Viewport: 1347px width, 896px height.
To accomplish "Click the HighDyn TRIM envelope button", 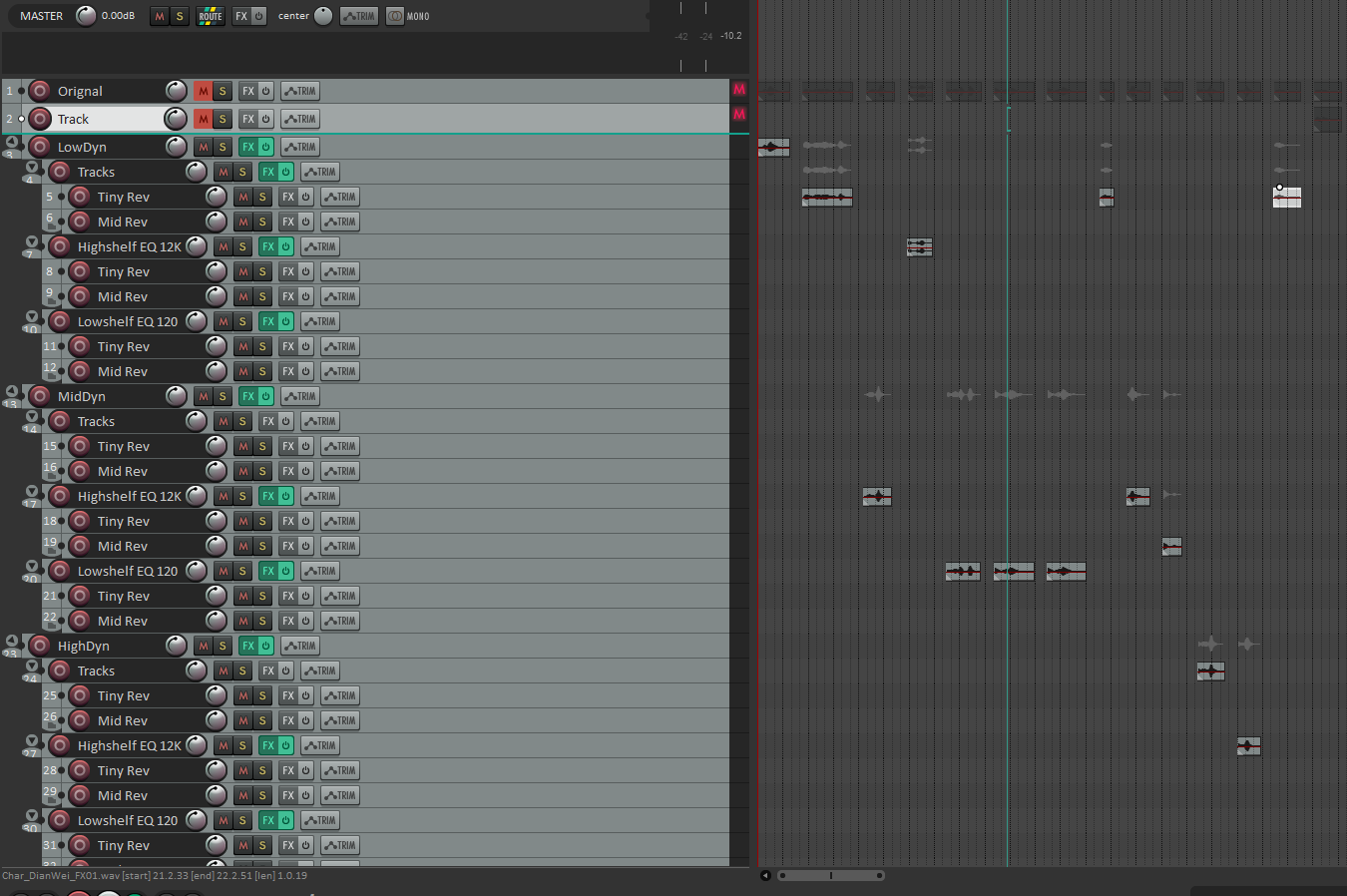I will [x=300, y=646].
